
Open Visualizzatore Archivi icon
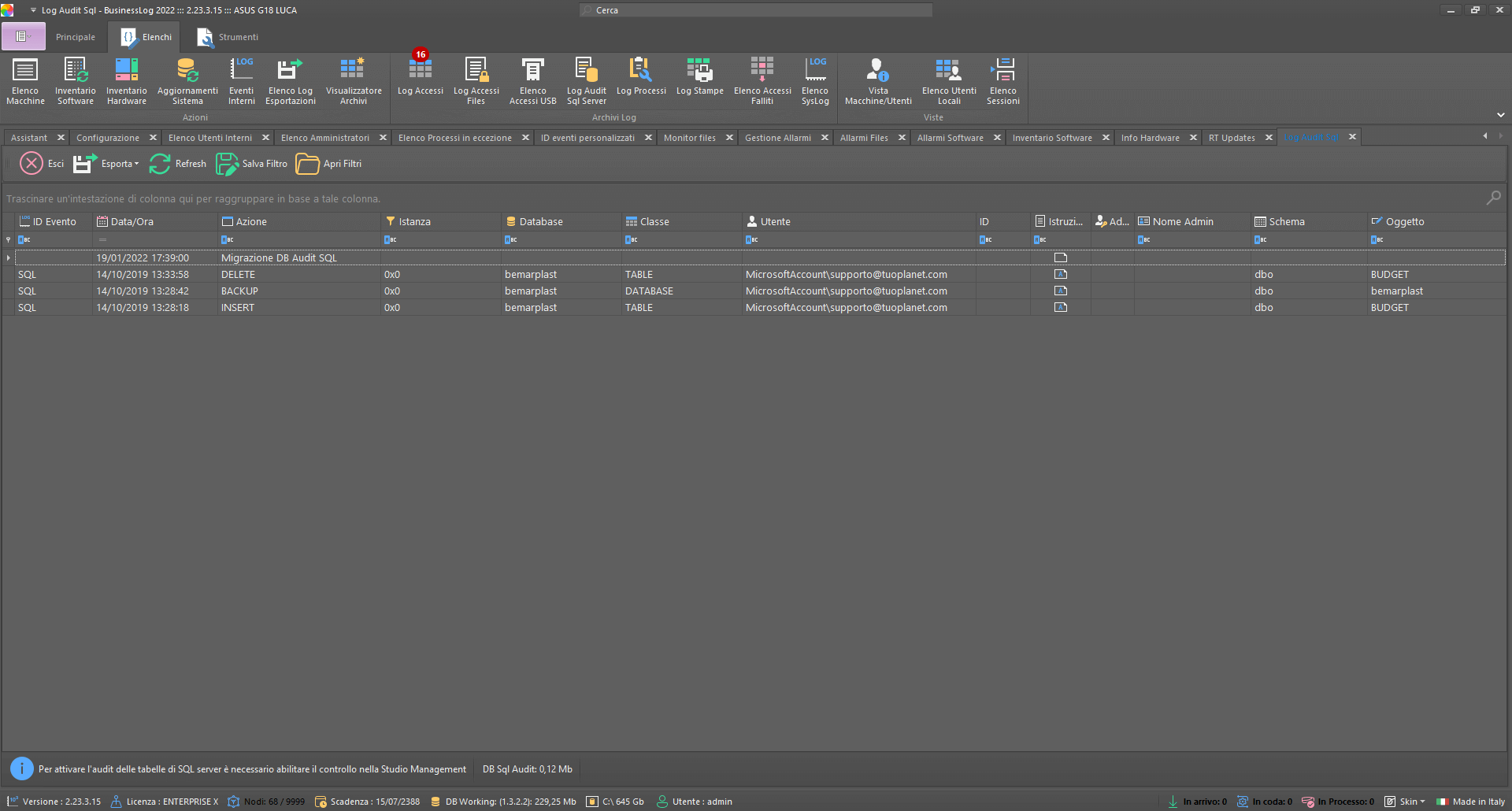pos(354,81)
